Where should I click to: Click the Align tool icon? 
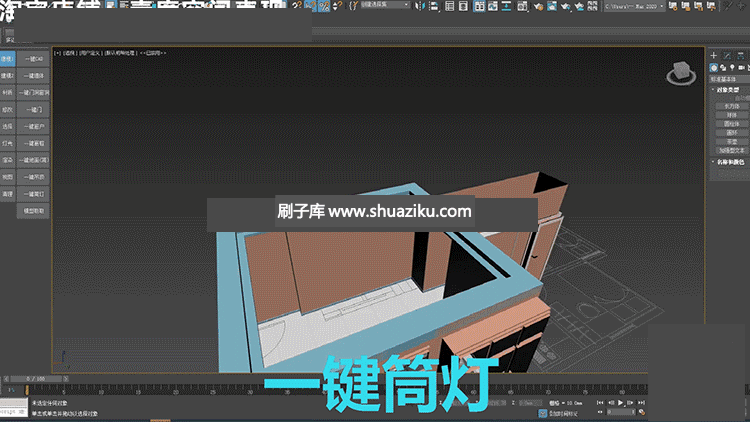[x=434, y=6]
